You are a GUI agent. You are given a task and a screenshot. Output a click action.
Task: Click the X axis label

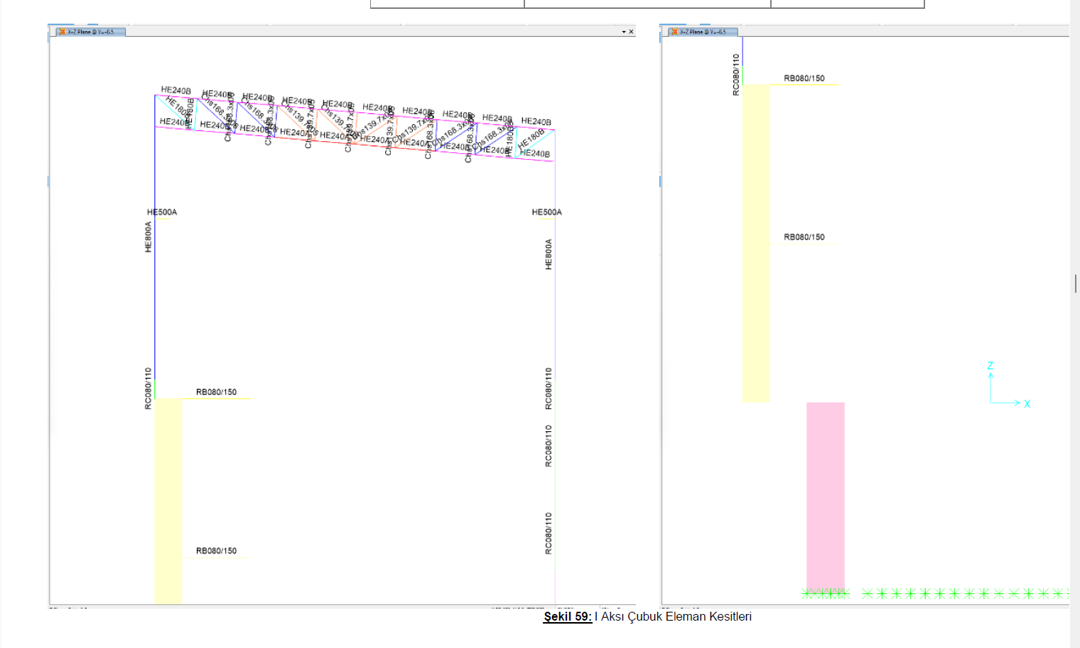[1027, 404]
